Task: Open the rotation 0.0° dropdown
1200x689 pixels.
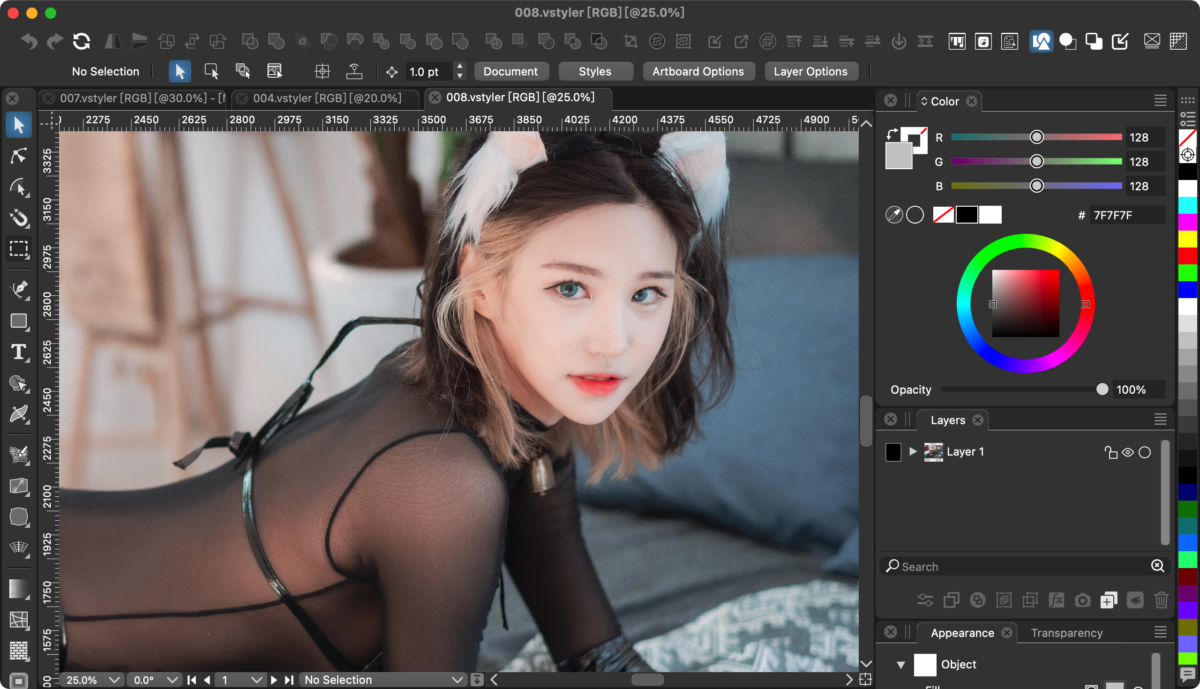Action: (x=153, y=680)
